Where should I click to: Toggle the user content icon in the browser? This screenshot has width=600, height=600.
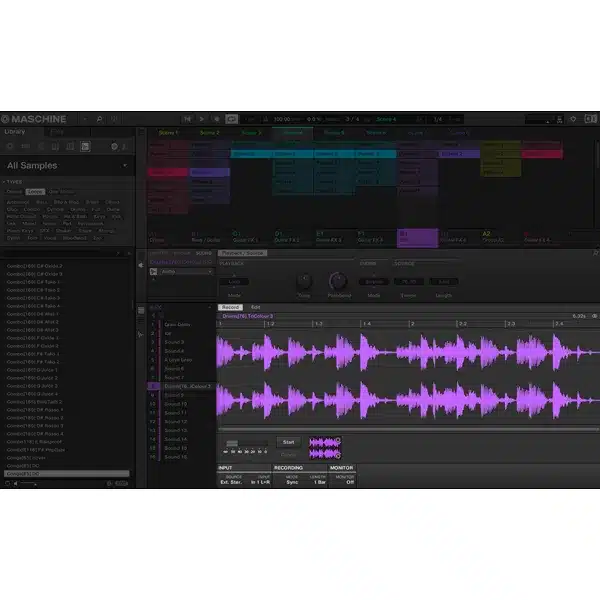click(114, 146)
